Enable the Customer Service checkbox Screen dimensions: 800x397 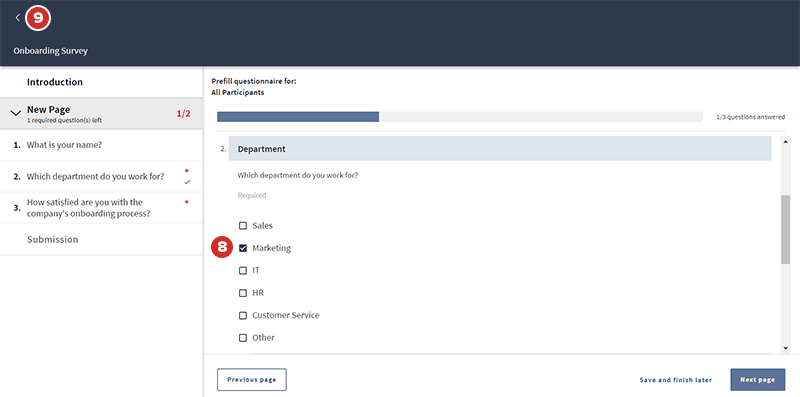pos(243,315)
